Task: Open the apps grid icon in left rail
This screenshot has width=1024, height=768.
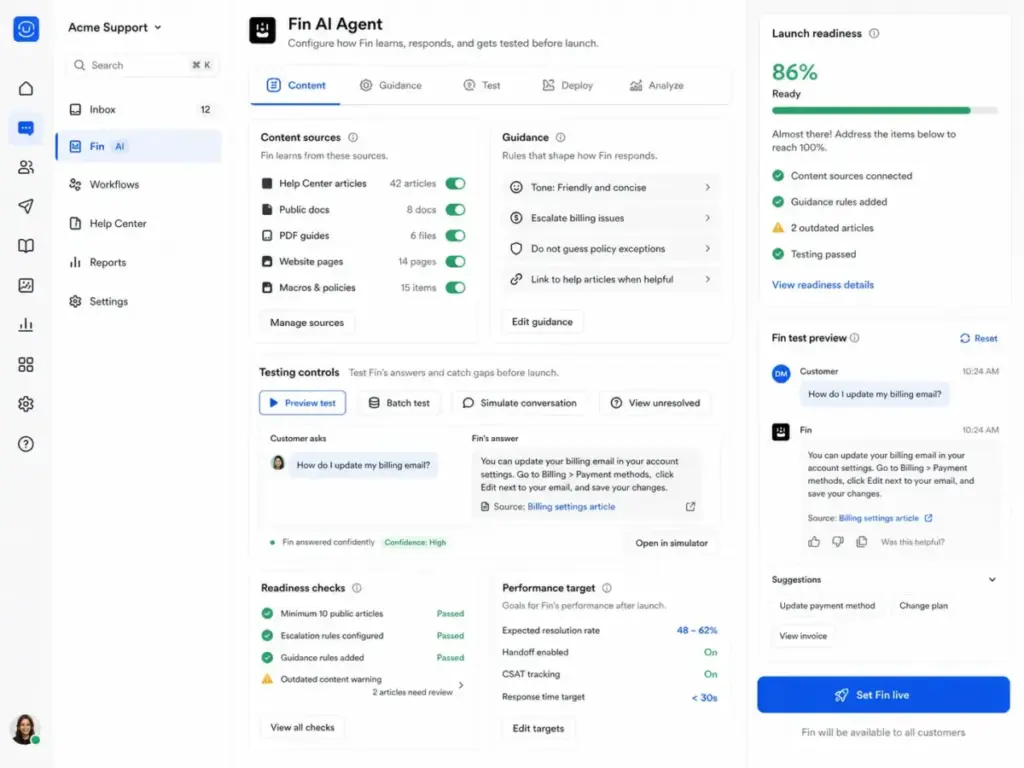Action: [x=25, y=364]
